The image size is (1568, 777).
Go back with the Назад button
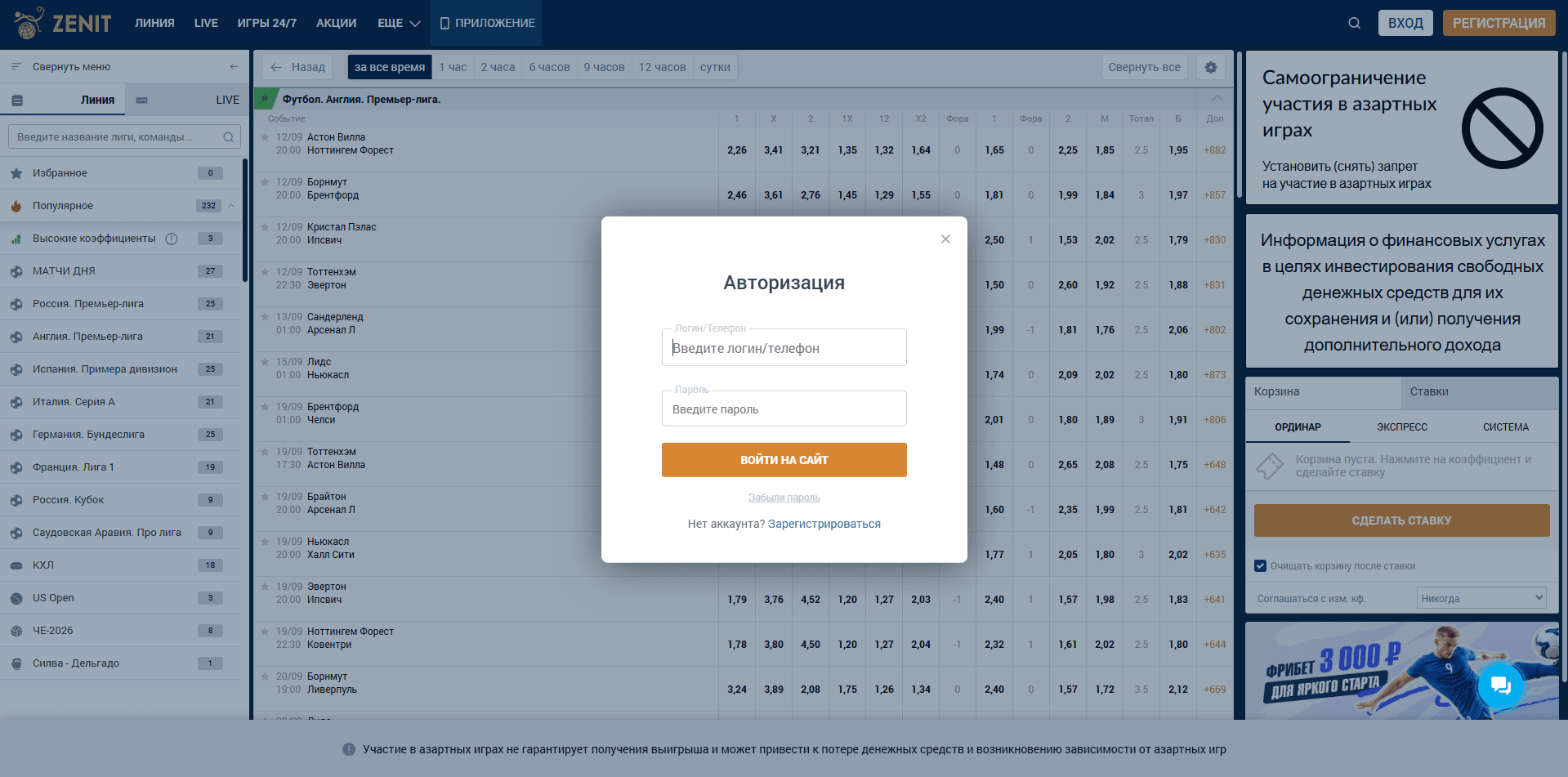298,67
